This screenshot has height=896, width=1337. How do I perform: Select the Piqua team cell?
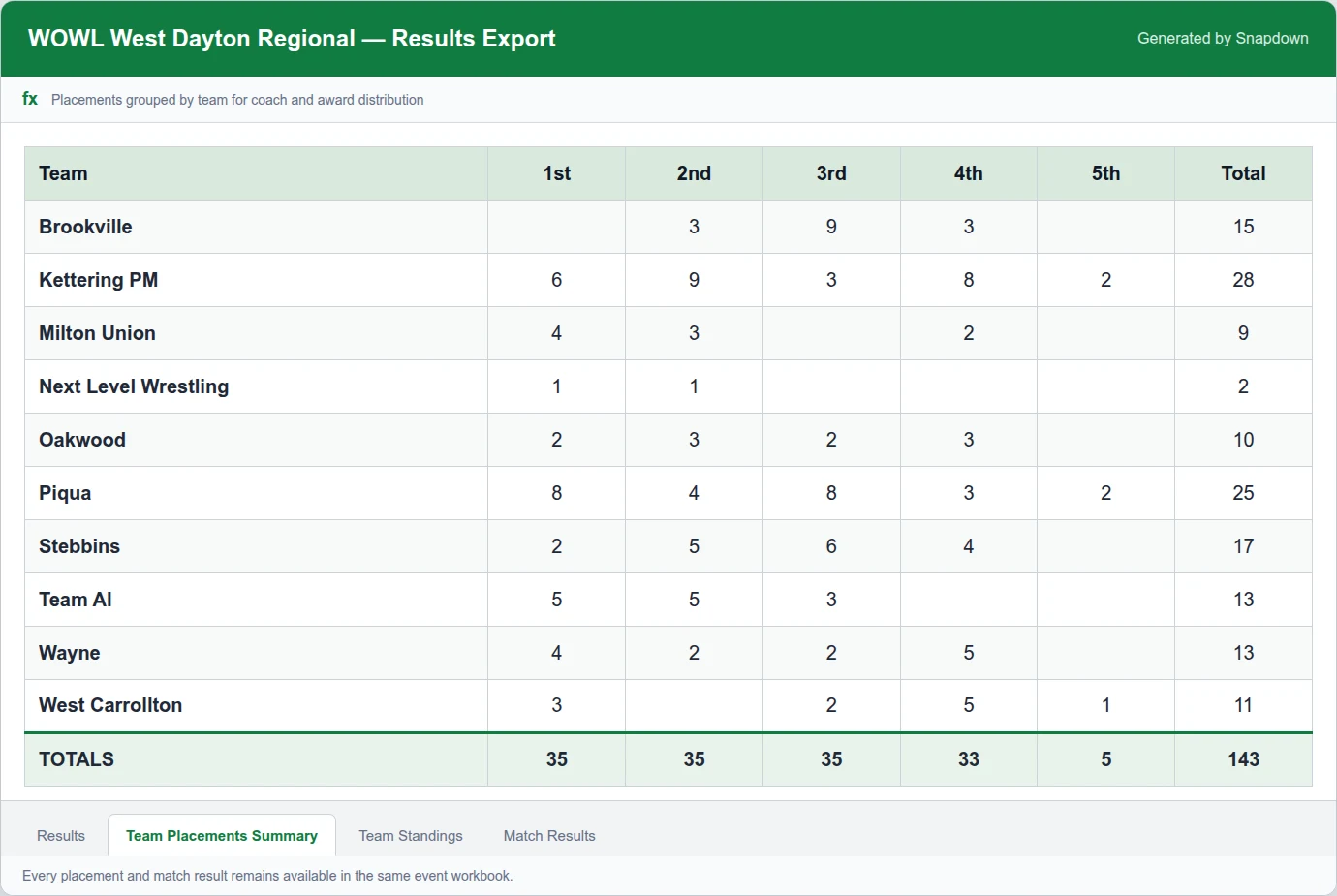tap(257, 493)
